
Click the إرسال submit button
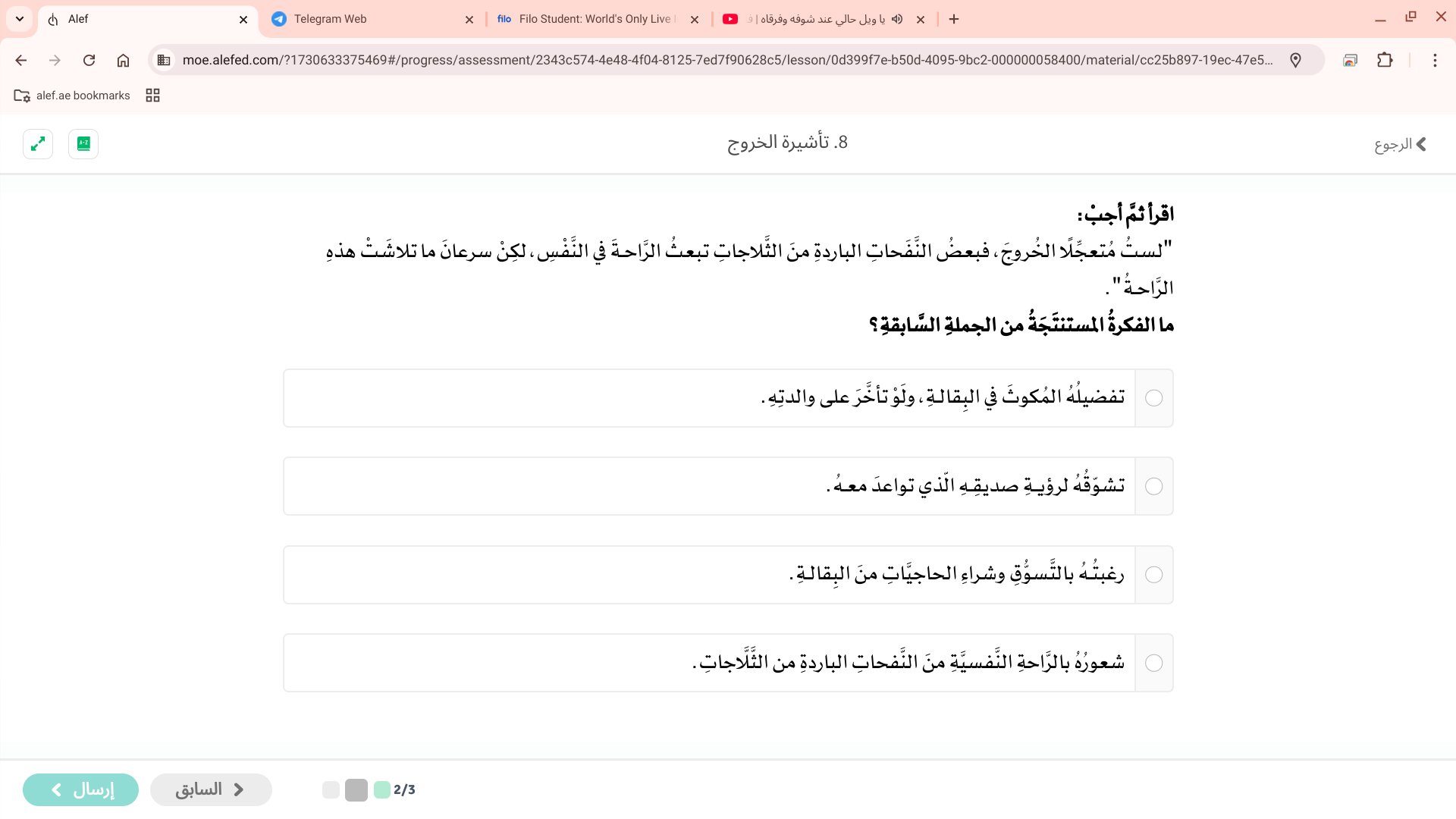coord(80,789)
